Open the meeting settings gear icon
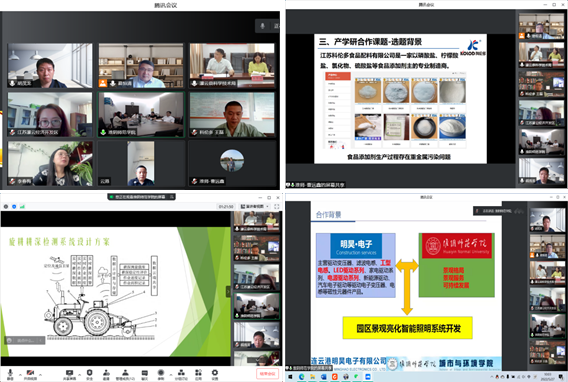Screen dimensions: 568x382 (x=215, y=374)
